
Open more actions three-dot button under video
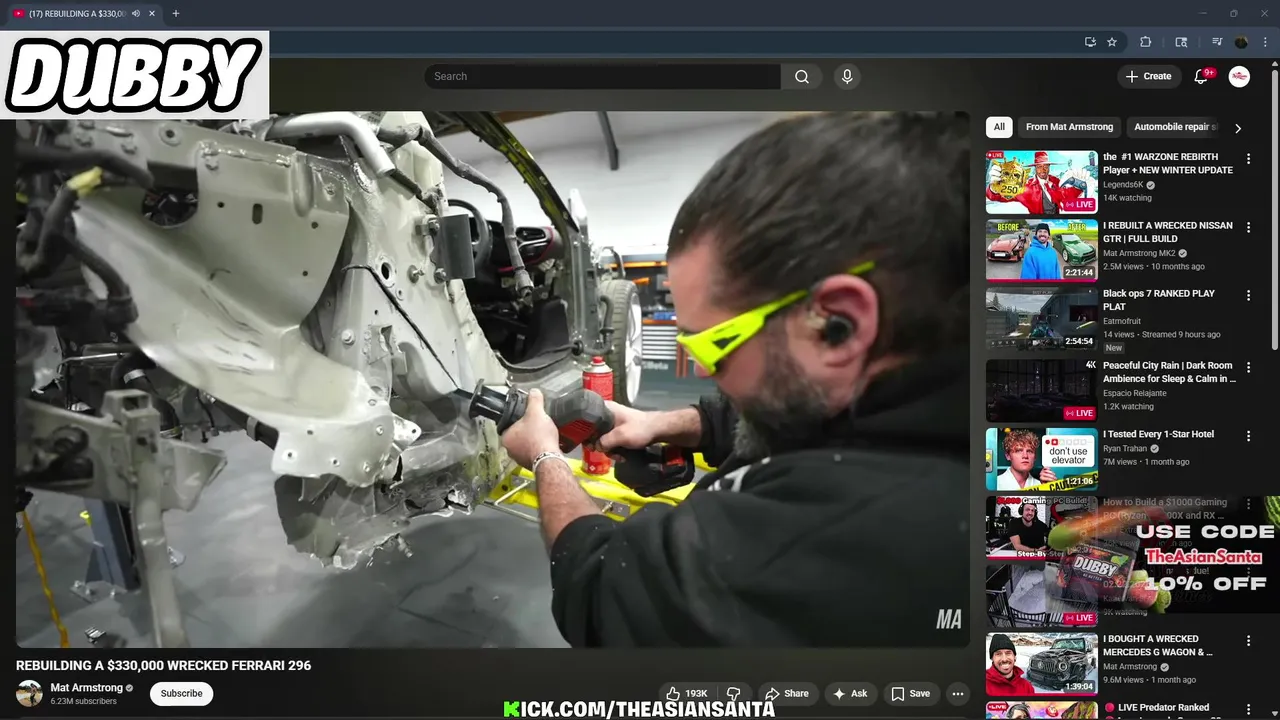tap(957, 694)
